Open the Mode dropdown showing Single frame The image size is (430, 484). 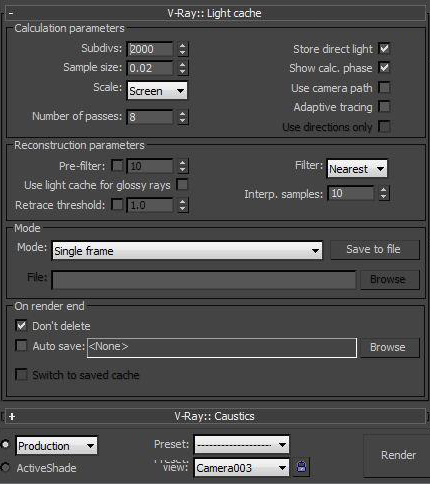pyautogui.click(x=187, y=251)
